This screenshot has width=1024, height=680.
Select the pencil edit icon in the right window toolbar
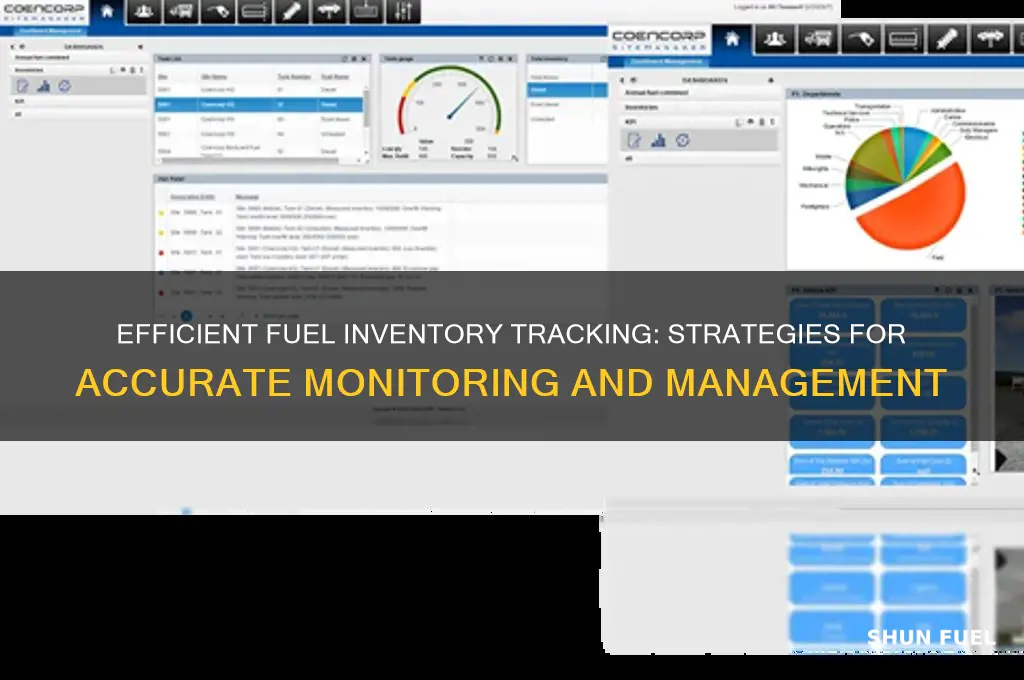(948, 39)
